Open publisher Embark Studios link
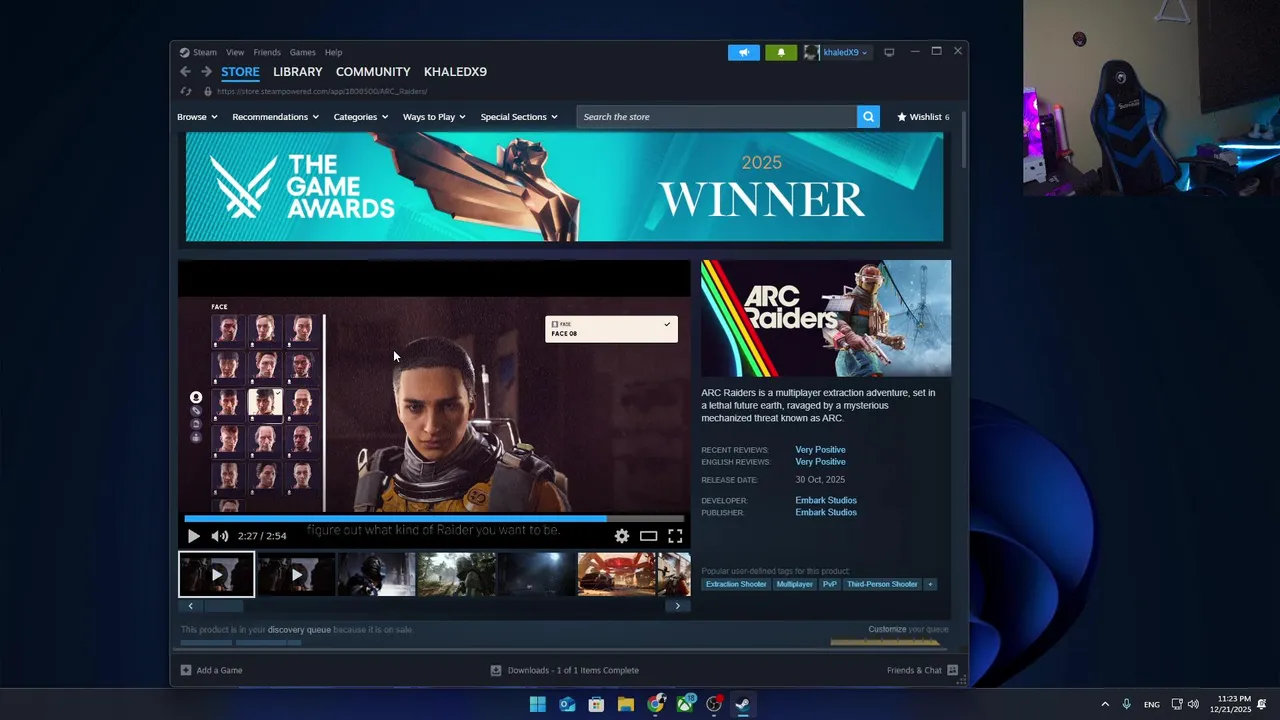Screen dimensions: 1280x720 [826, 512]
